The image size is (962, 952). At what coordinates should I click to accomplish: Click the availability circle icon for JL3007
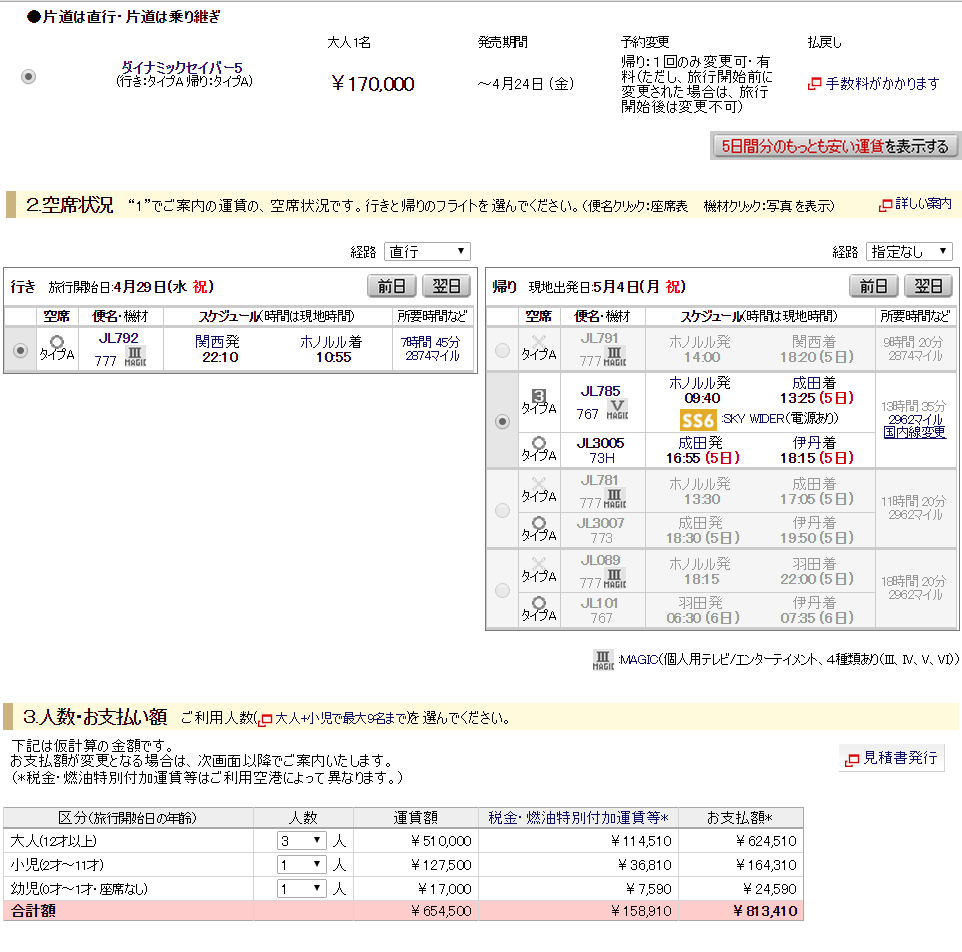click(539, 523)
